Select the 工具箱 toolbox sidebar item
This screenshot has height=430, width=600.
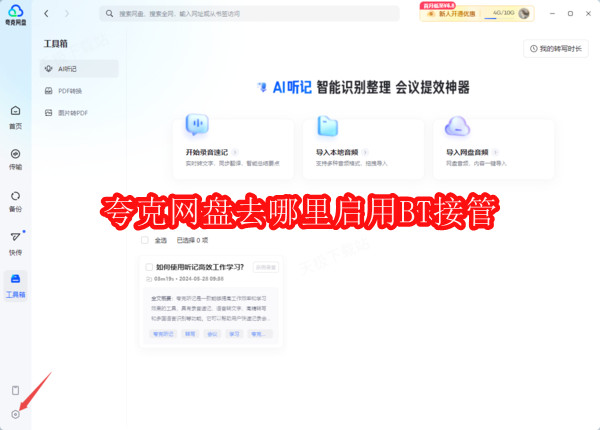tap(15, 286)
